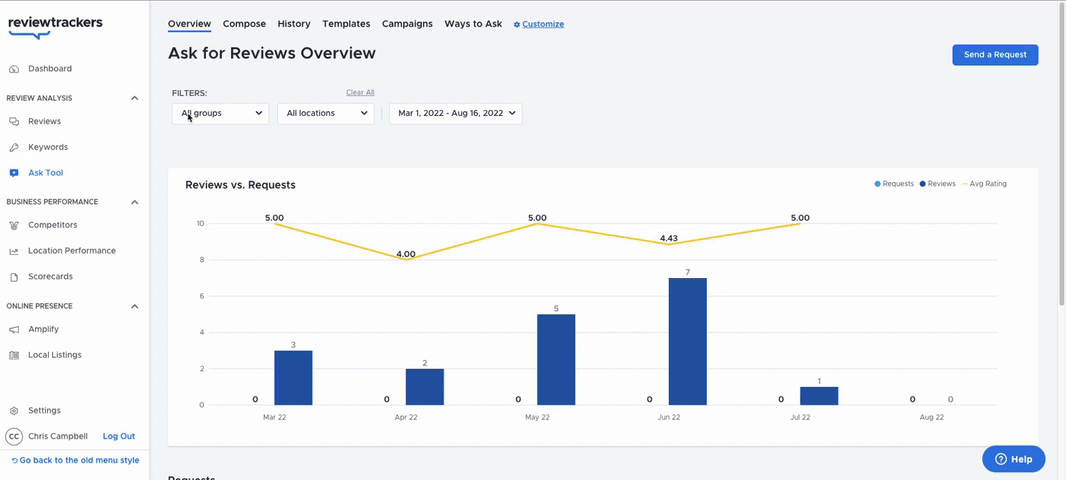Open Scorecards in the sidebar
The width and height of the screenshot is (1066, 480).
50,277
